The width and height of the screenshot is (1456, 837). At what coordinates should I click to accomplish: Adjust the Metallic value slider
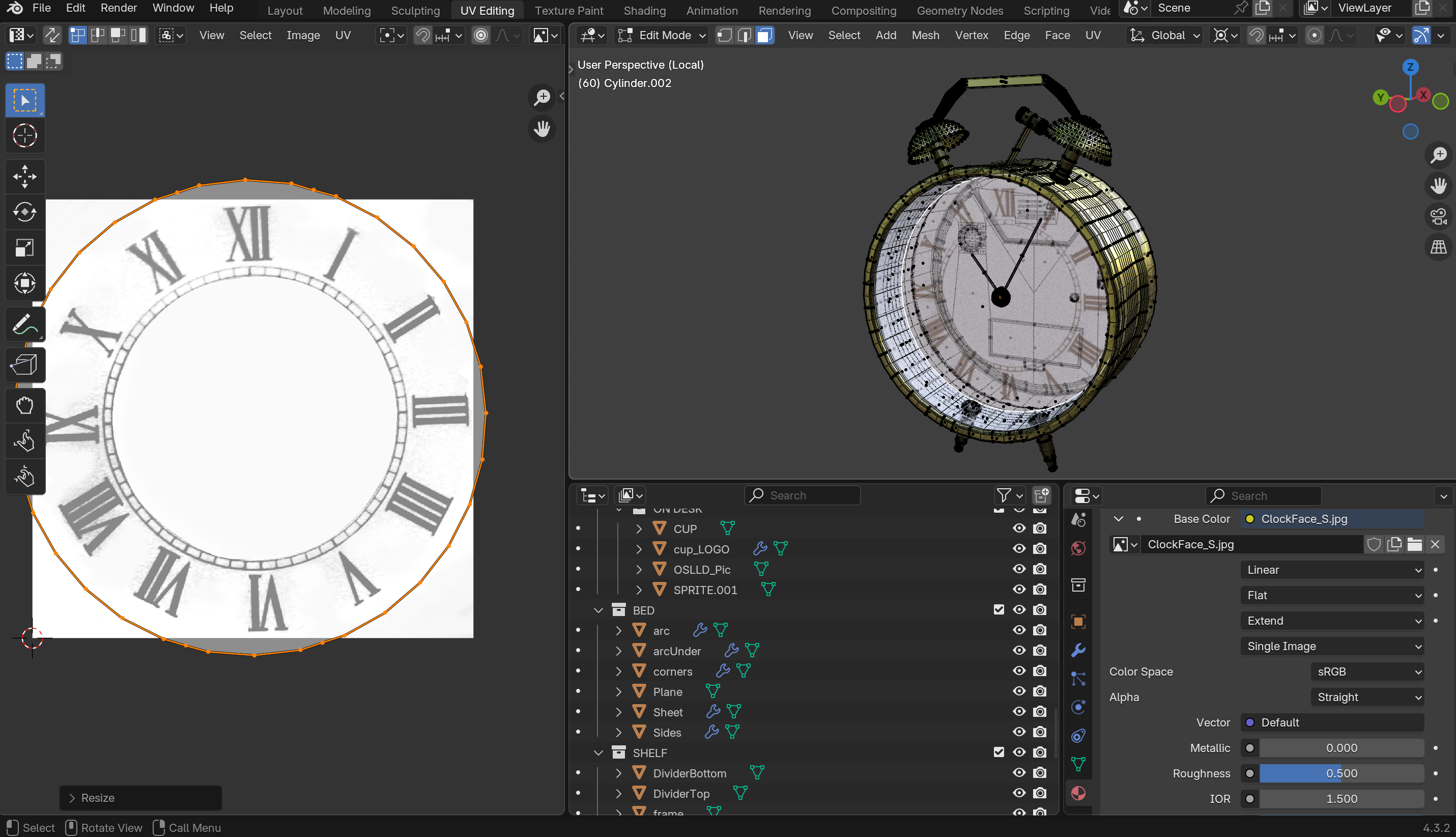tap(1341, 748)
